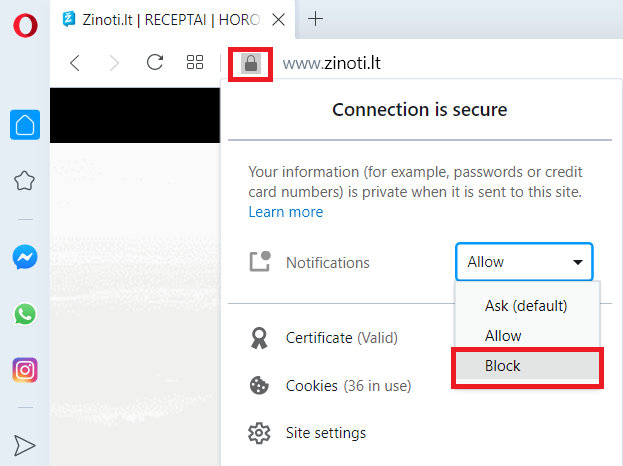The width and height of the screenshot is (623, 466).
Task: Follow the Learn more link
Action: click(286, 212)
